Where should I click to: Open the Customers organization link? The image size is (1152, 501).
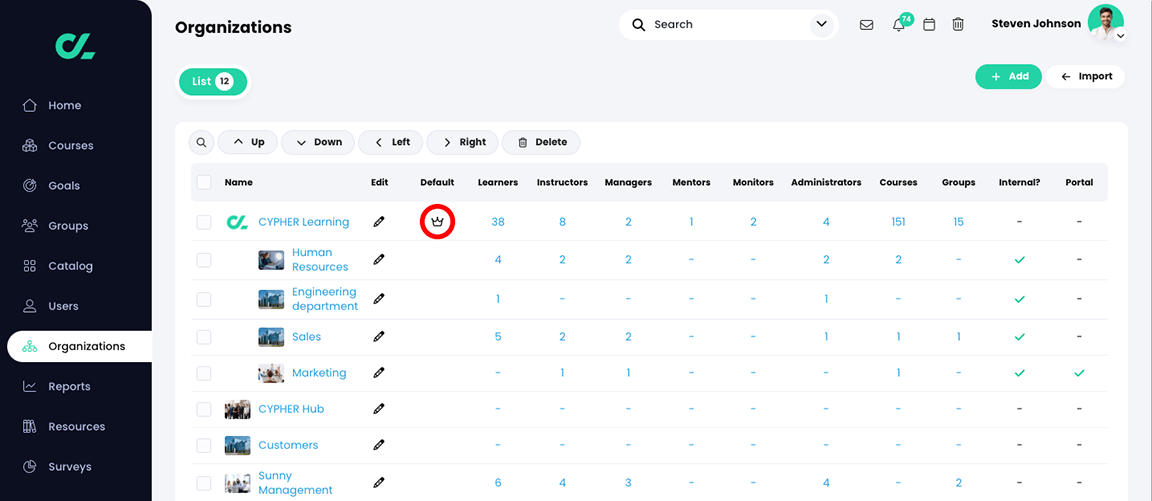pos(288,445)
